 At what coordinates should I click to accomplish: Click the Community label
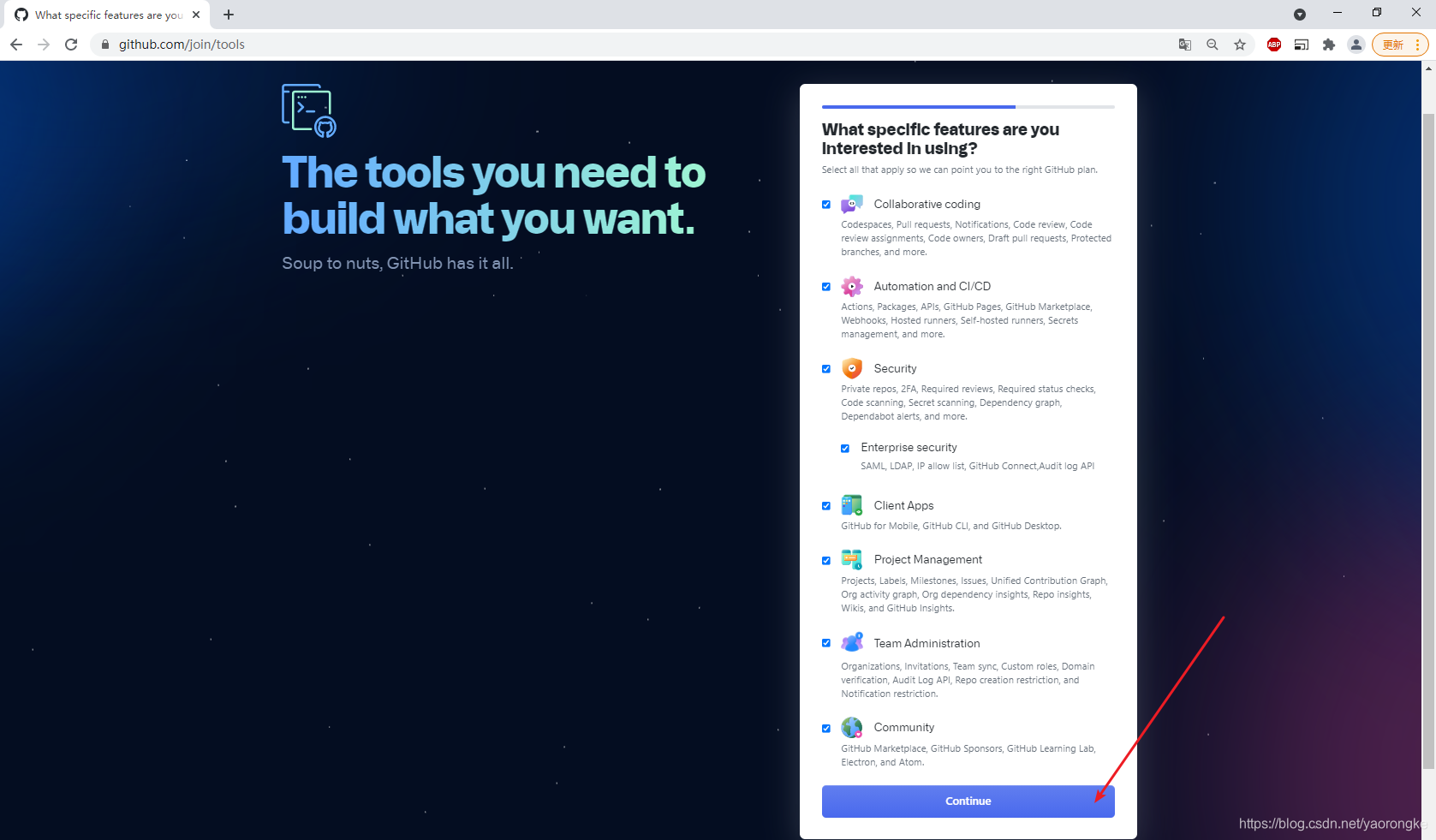click(904, 727)
